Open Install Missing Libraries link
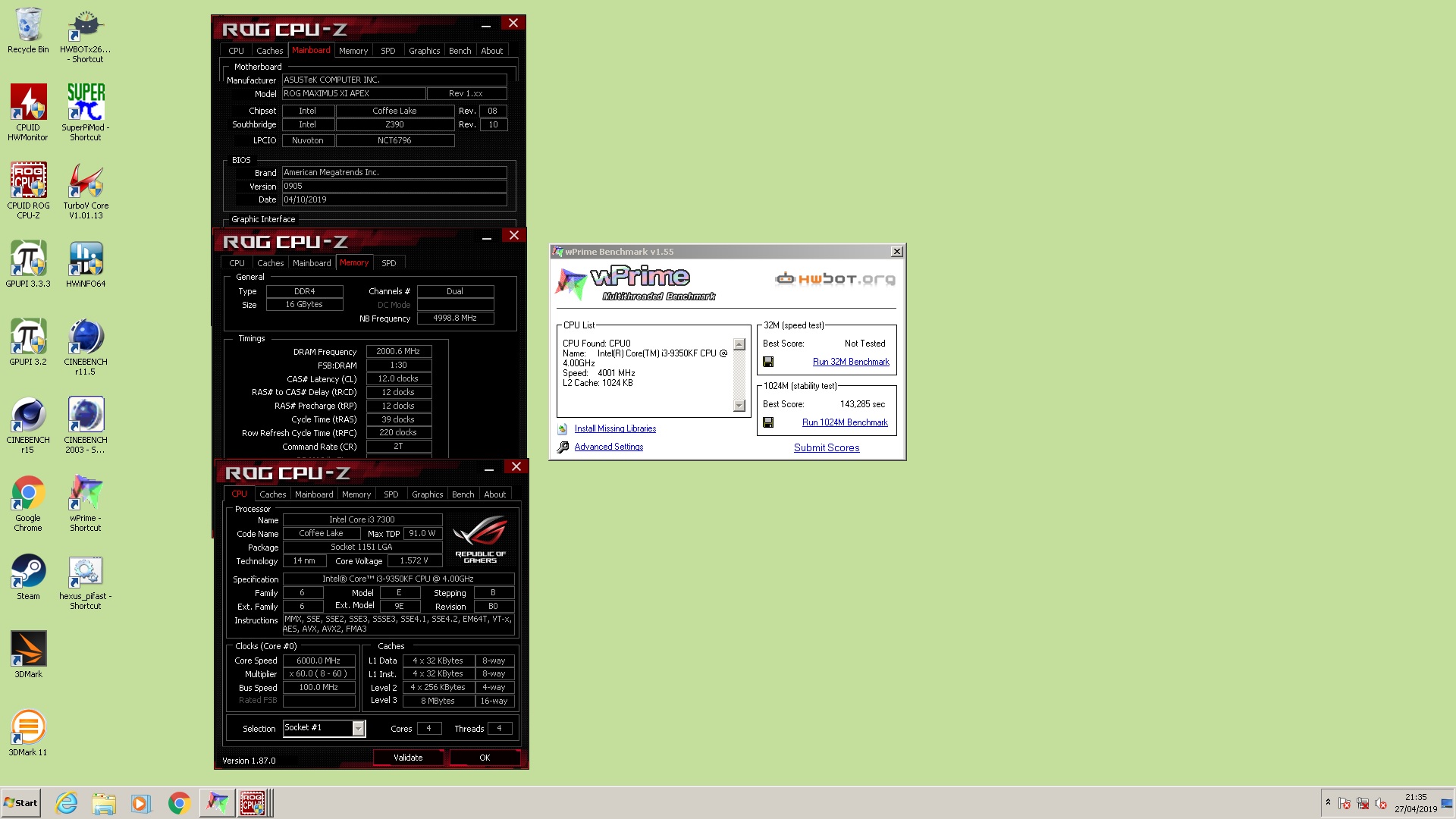Screen dimensions: 1456x819 pos(615,429)
